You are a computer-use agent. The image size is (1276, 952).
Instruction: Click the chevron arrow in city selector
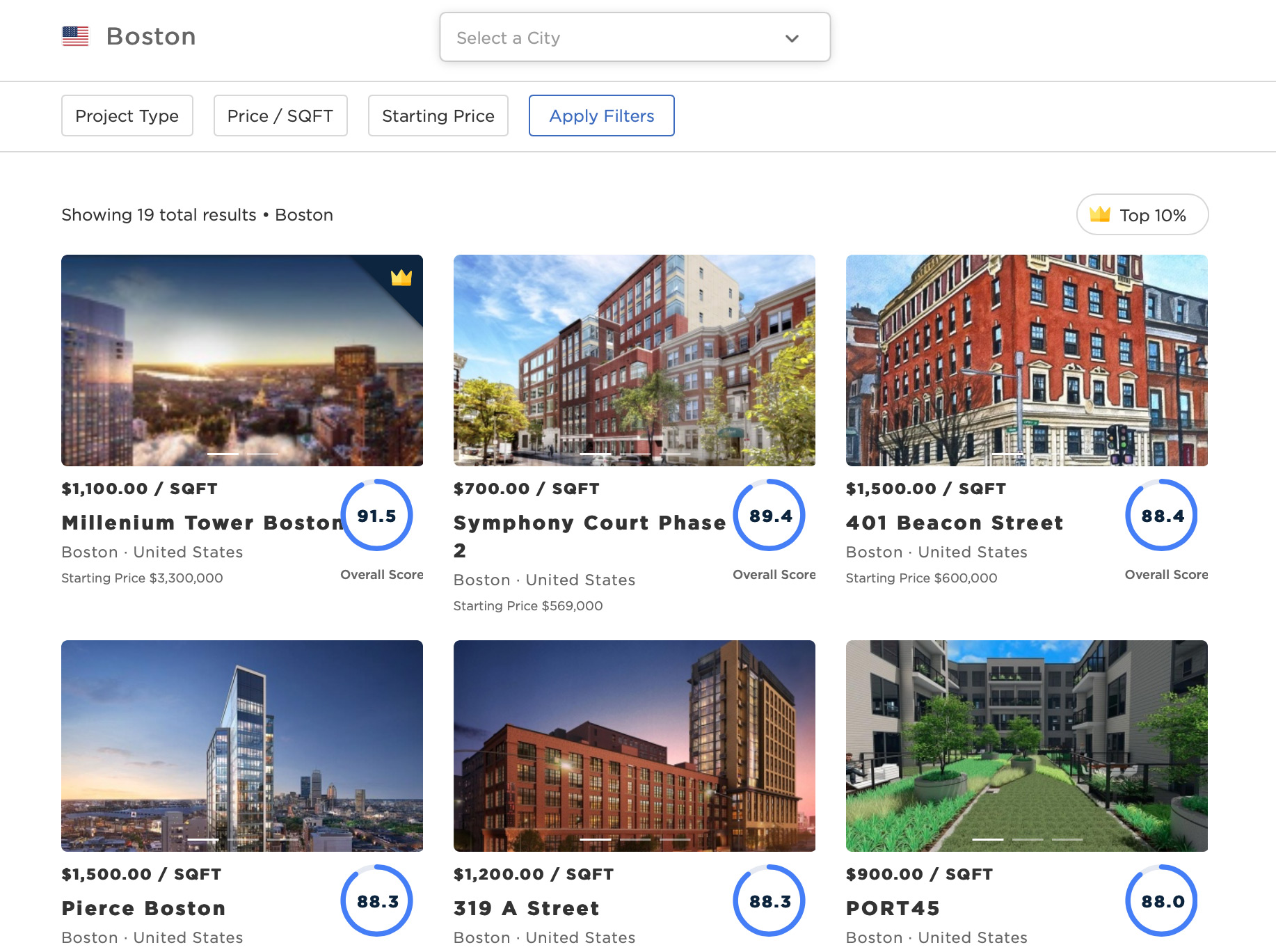(792, 38)
